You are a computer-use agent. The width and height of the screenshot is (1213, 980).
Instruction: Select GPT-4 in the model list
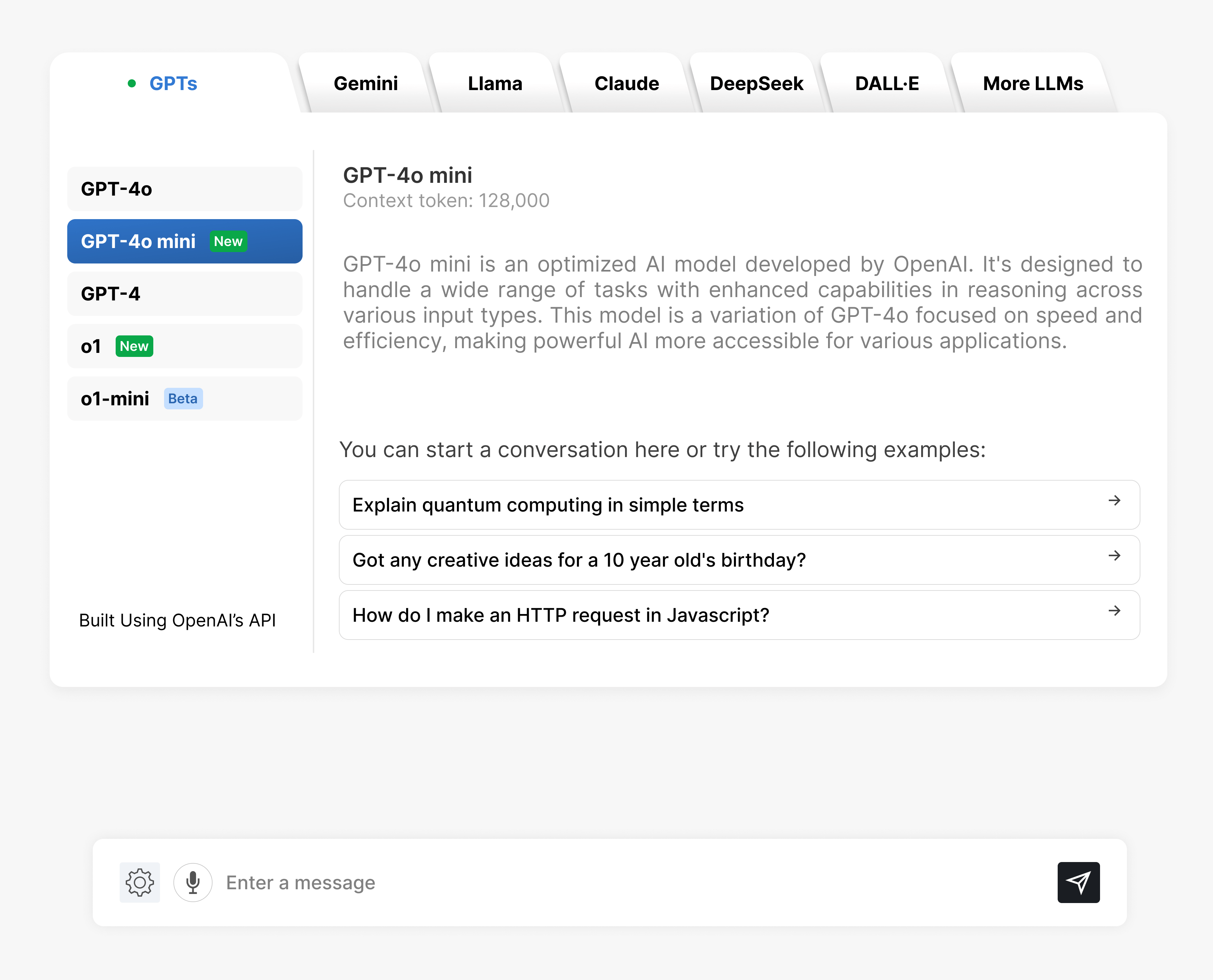click(185, 294)
